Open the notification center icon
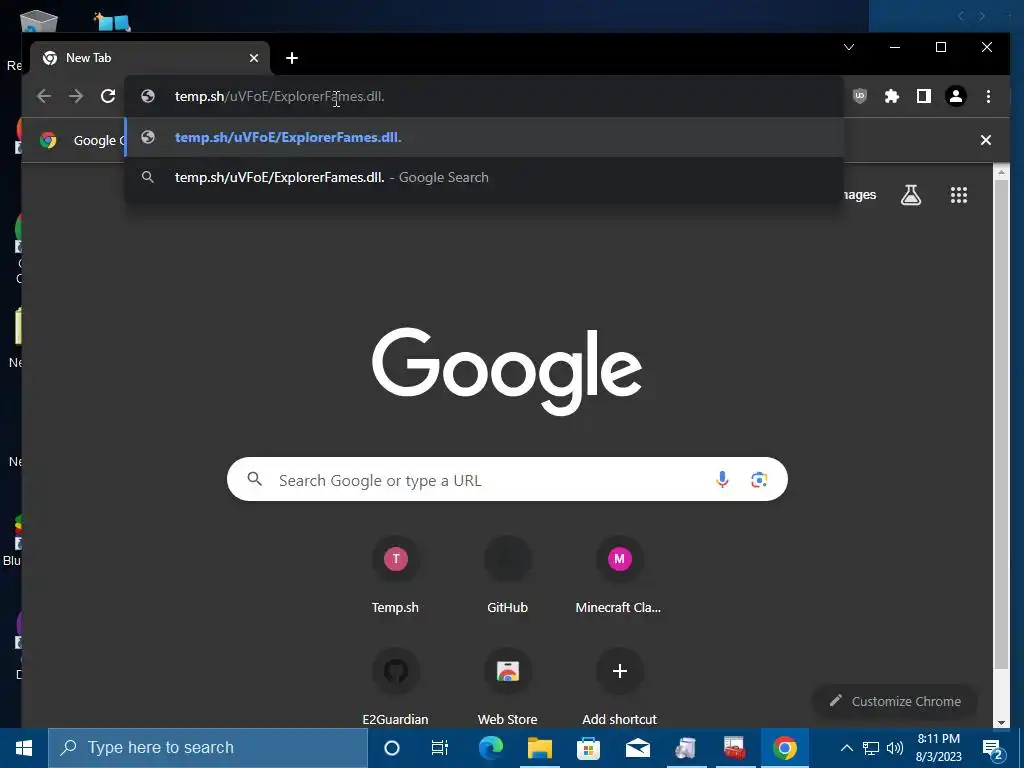 993,748
